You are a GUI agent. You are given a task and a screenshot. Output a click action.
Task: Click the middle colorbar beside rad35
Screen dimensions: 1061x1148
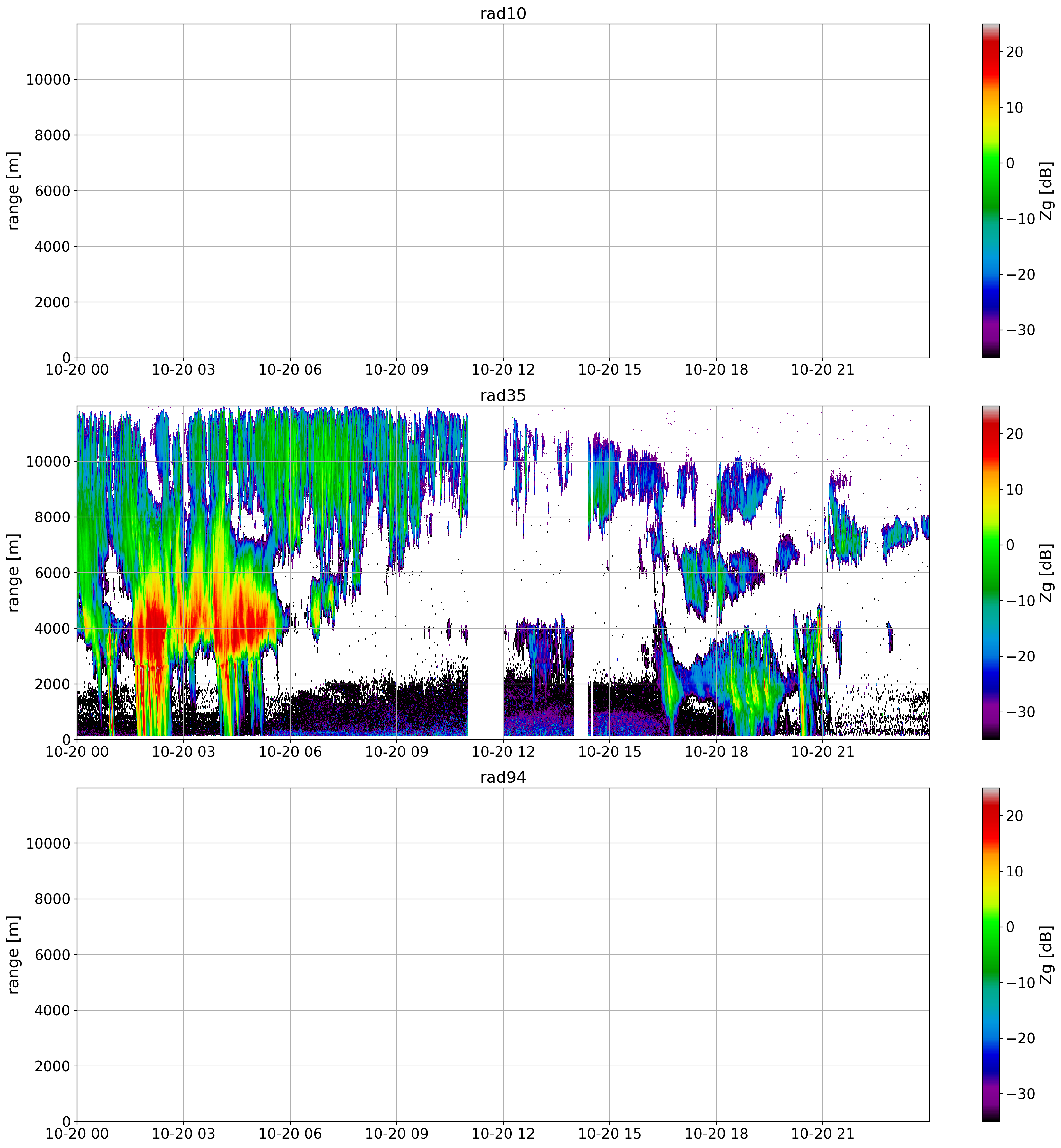point(990,572)
